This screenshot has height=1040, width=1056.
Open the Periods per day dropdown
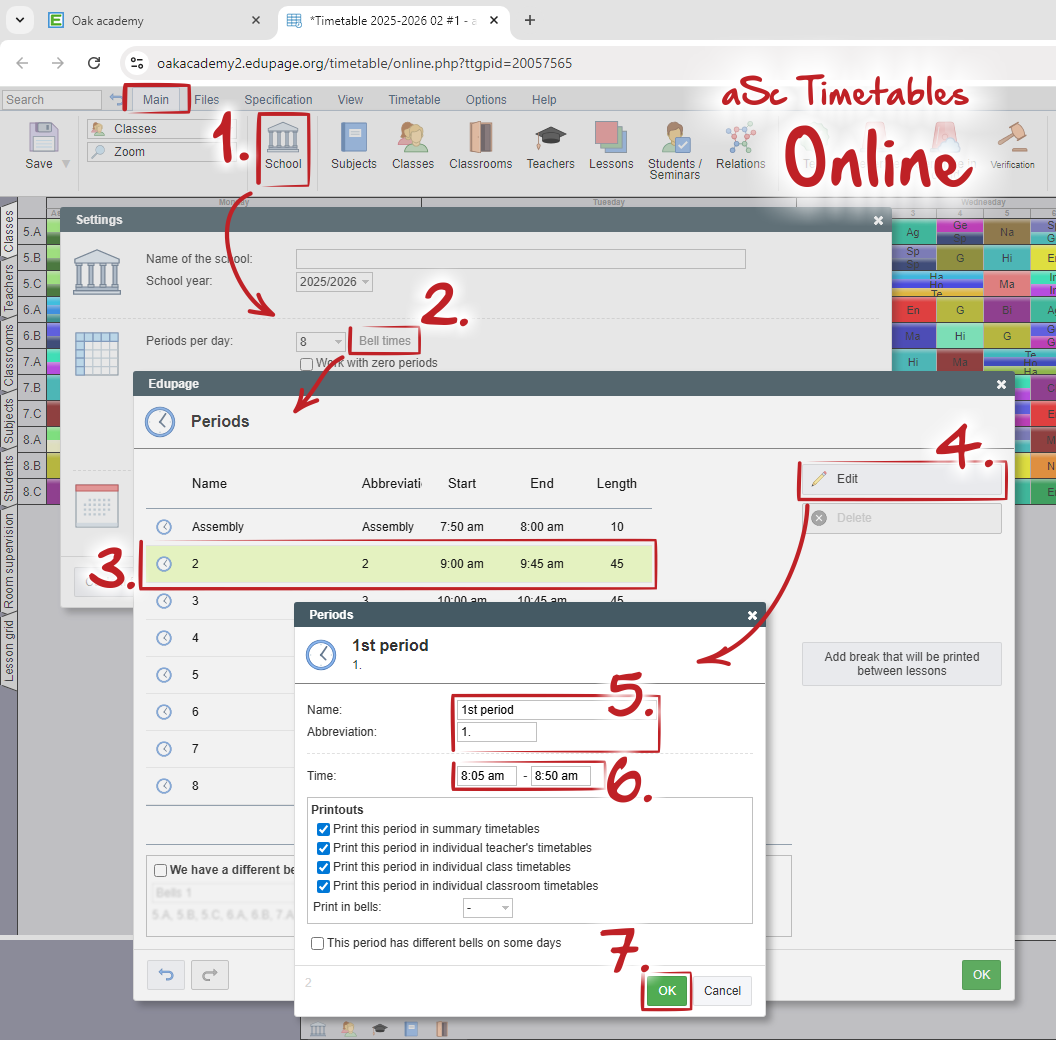[321, 341]
